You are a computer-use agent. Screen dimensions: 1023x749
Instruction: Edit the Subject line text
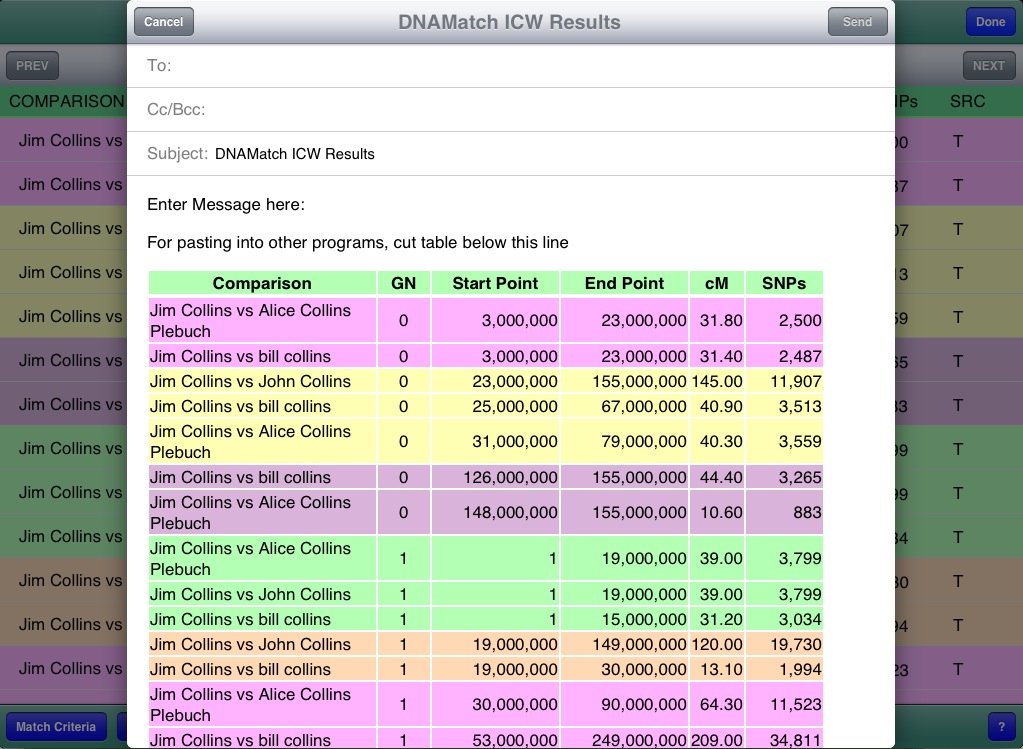[295, 154]
